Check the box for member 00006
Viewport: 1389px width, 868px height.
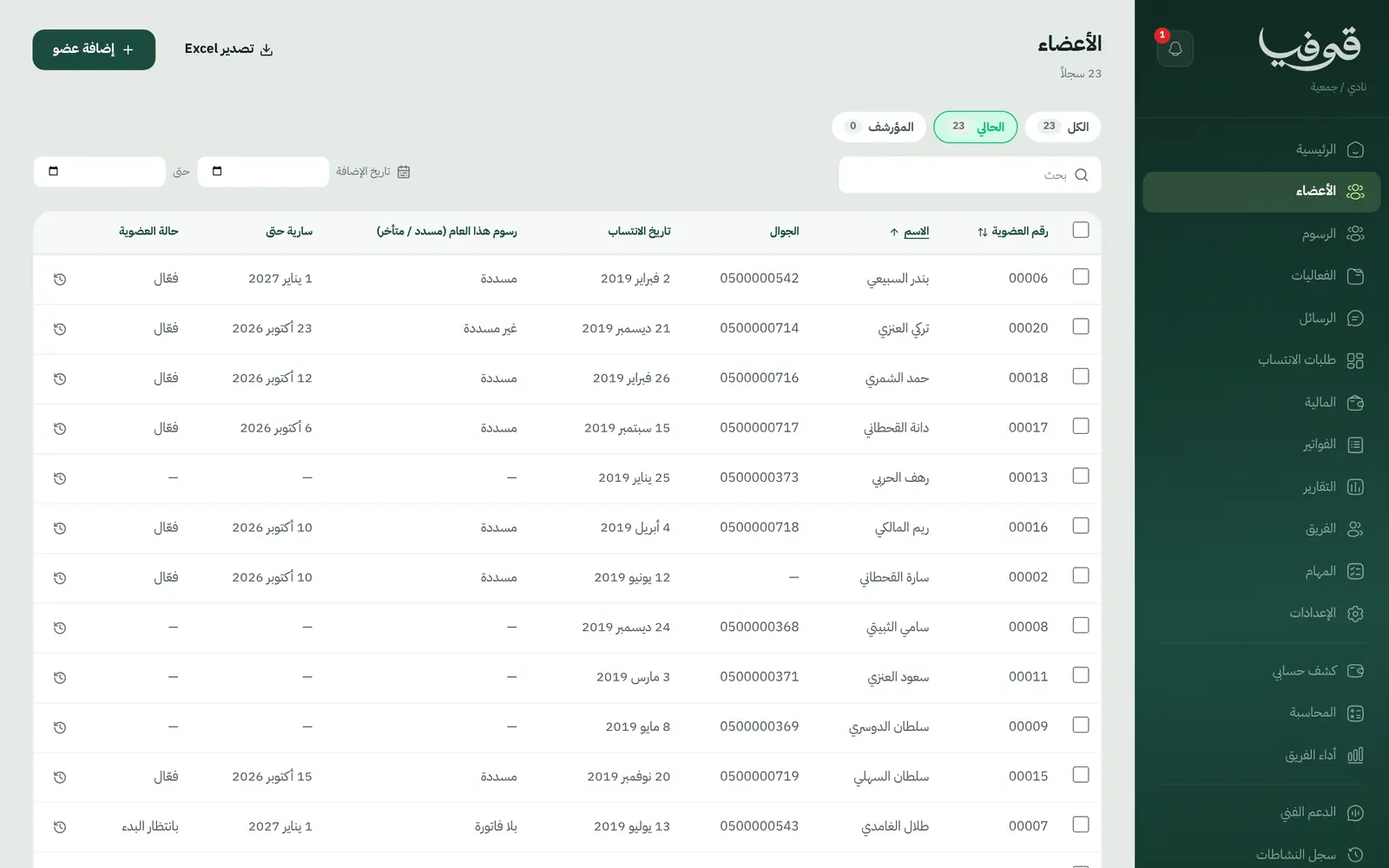[x=1081, y=277]
